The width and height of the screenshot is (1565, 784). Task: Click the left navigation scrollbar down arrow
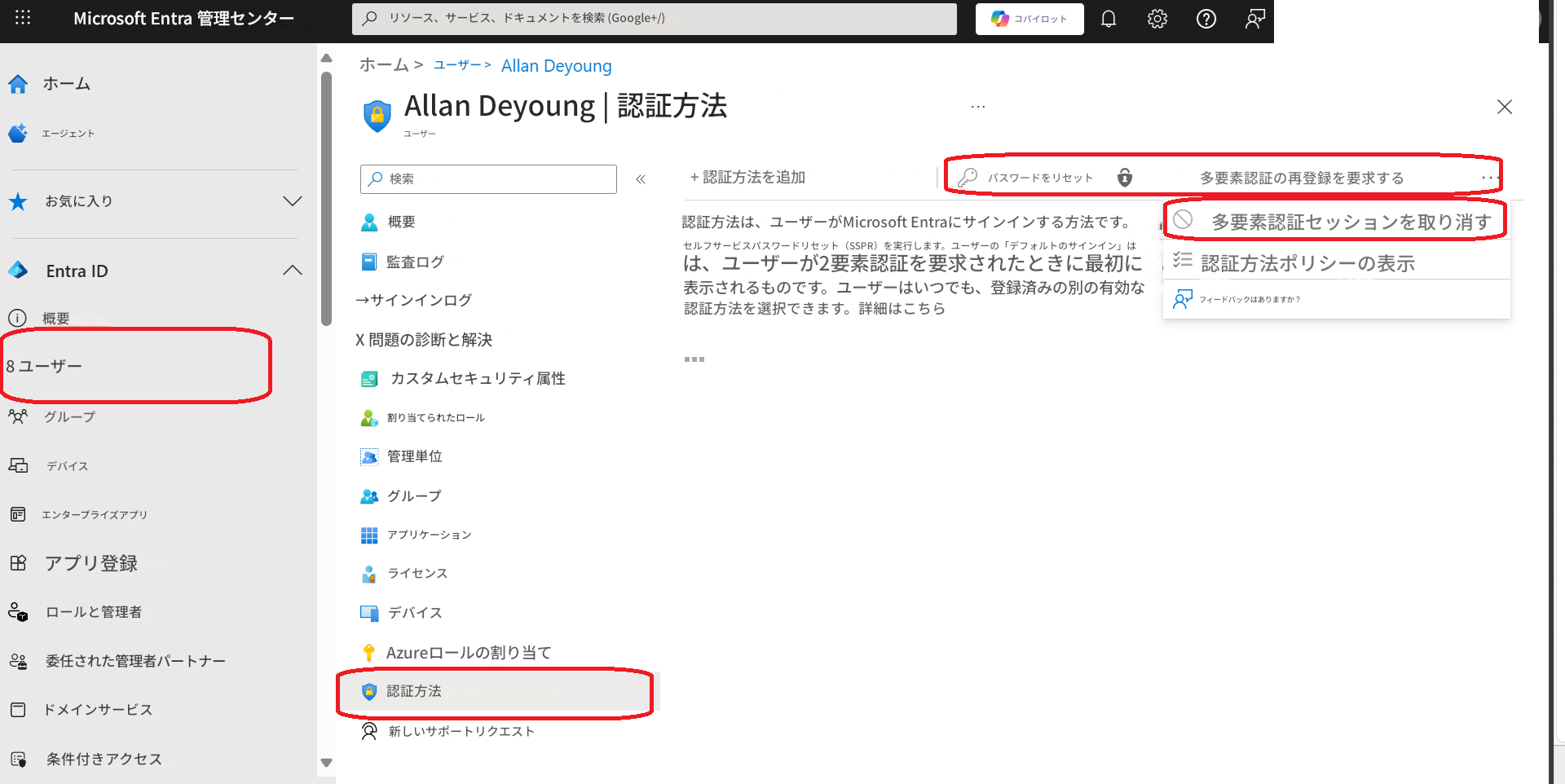pos(327,763)
